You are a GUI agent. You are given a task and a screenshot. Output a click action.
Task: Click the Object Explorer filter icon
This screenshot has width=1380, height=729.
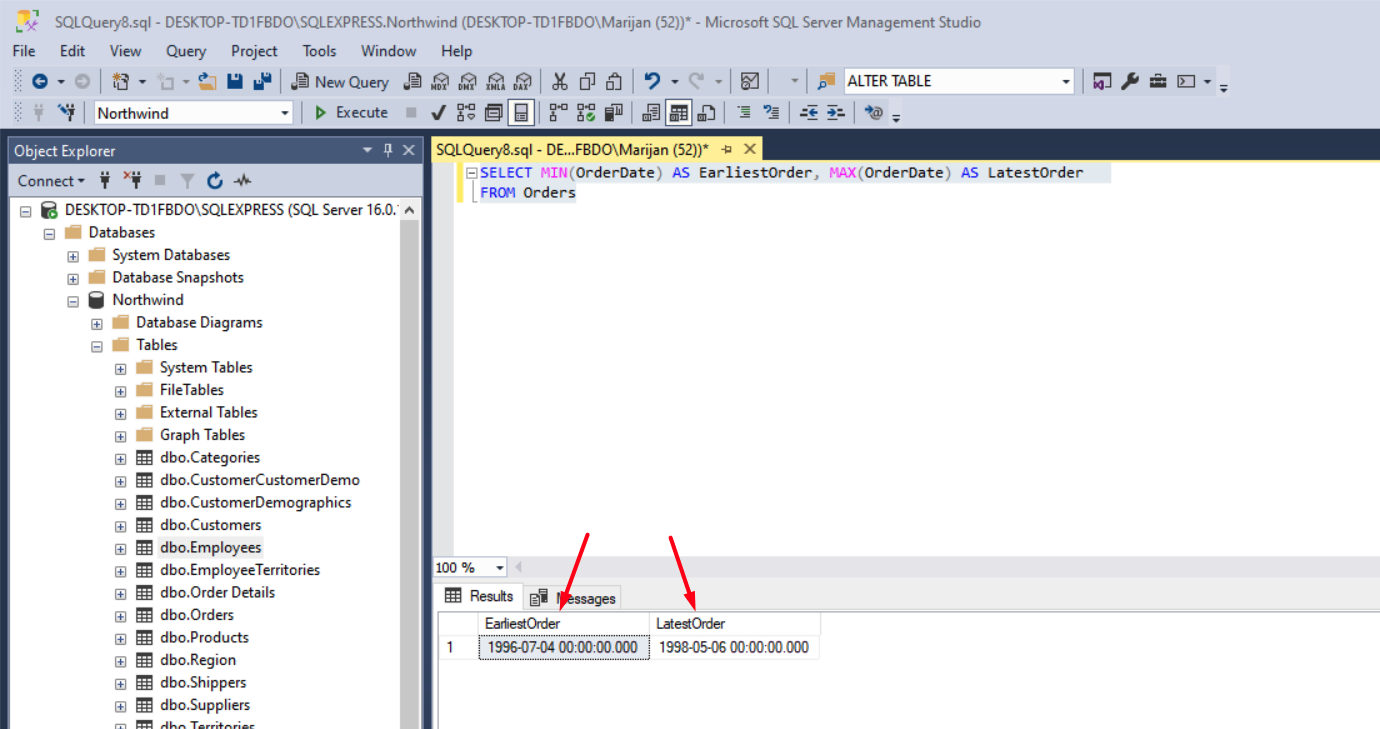pyautogui.click(x=187, y=181)
